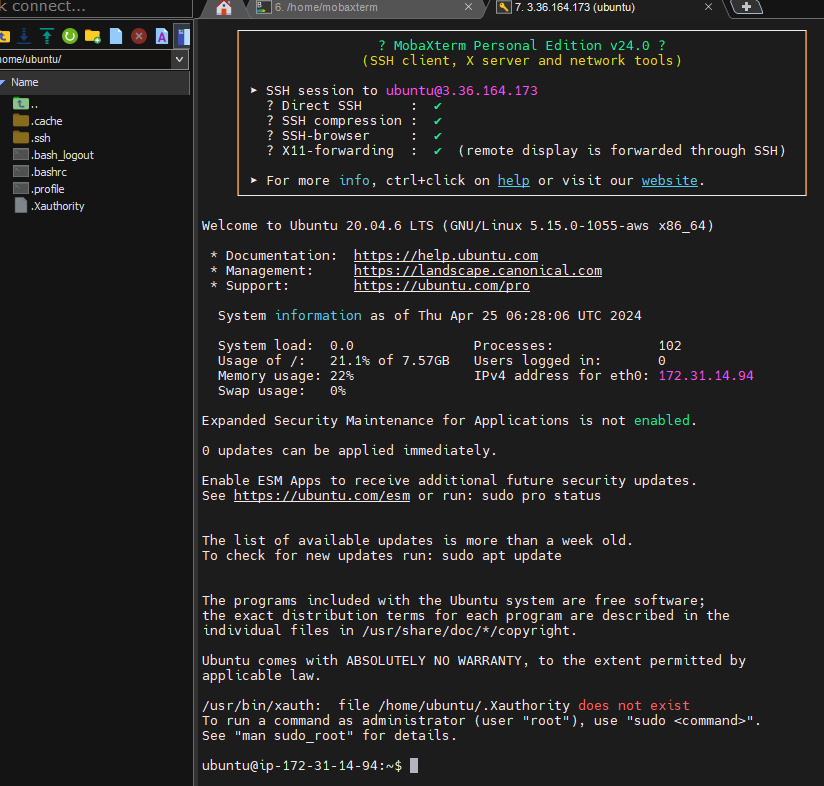This screenshot has width=824, height=786.
Task: Click the 172.31.14.94 IPv4 address
Action: pos(706,376)
